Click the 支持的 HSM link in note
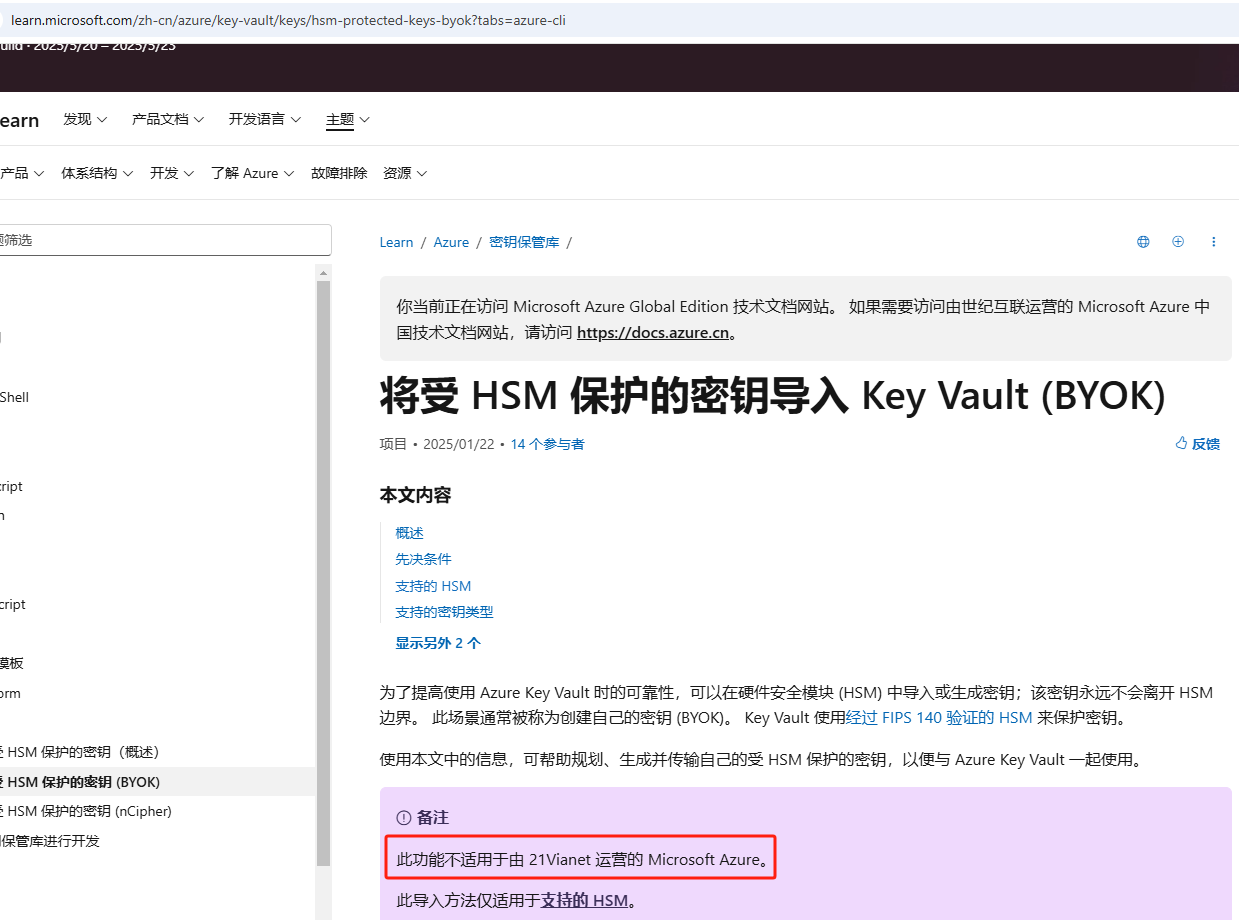1239x920 pixels. click(584, 900)
